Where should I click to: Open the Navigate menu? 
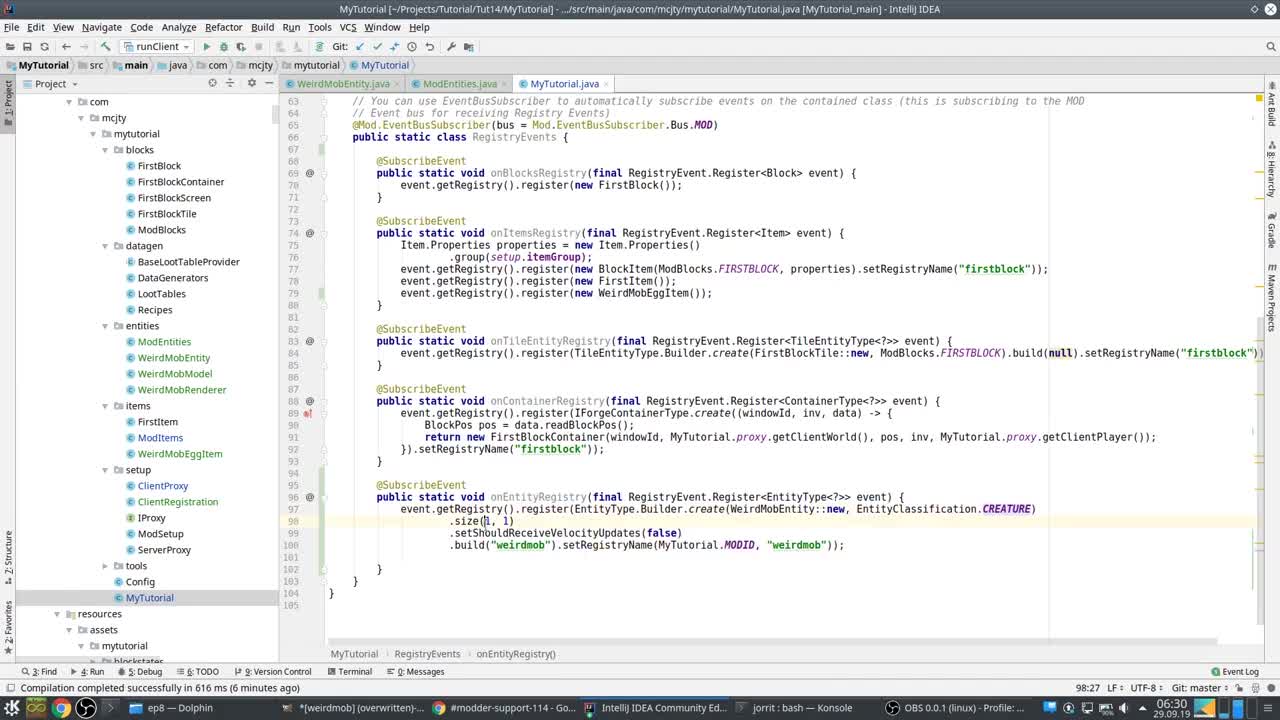101,27
